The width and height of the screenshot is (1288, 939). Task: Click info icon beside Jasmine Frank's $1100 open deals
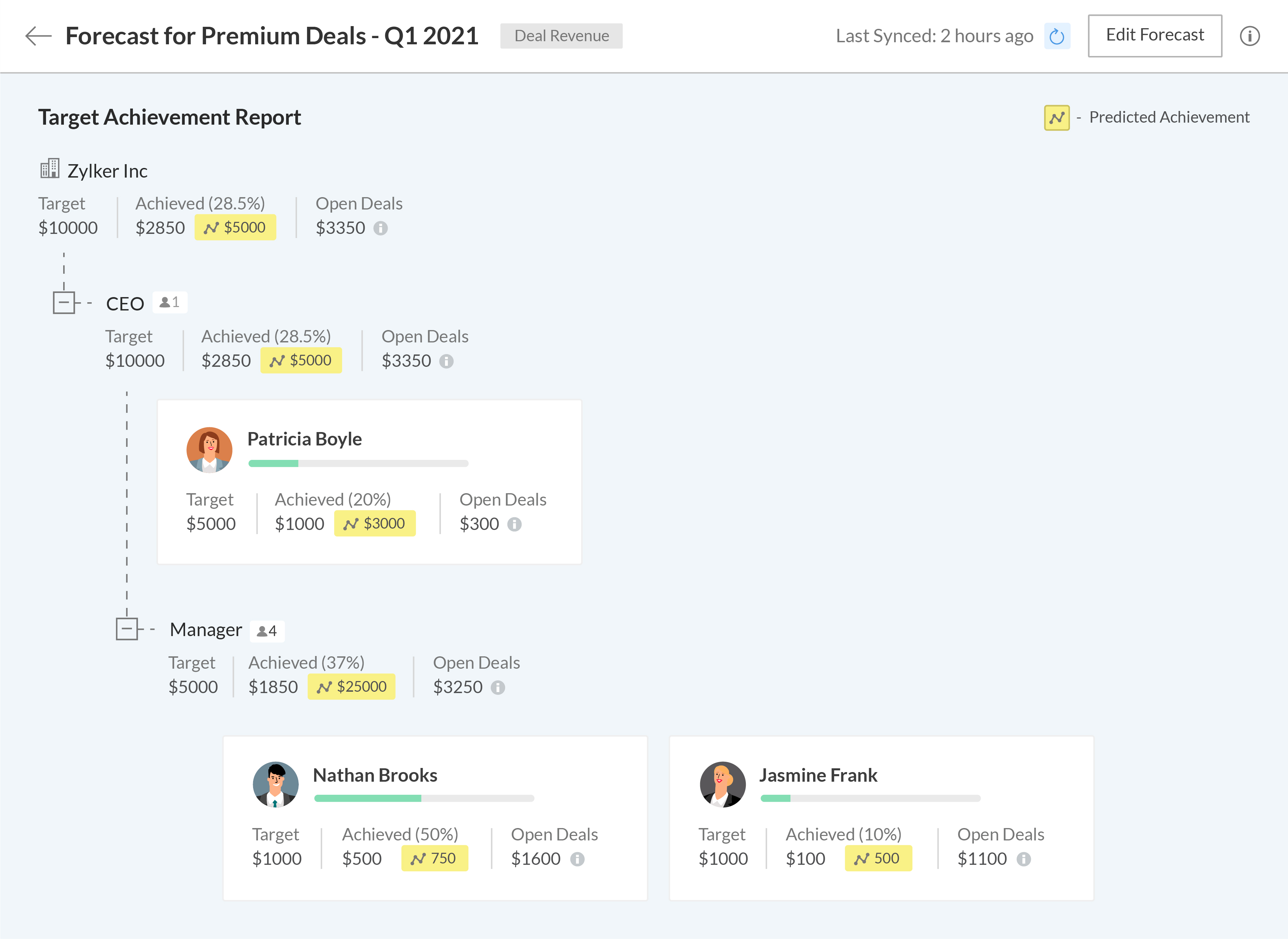(x=1023, y=859)
